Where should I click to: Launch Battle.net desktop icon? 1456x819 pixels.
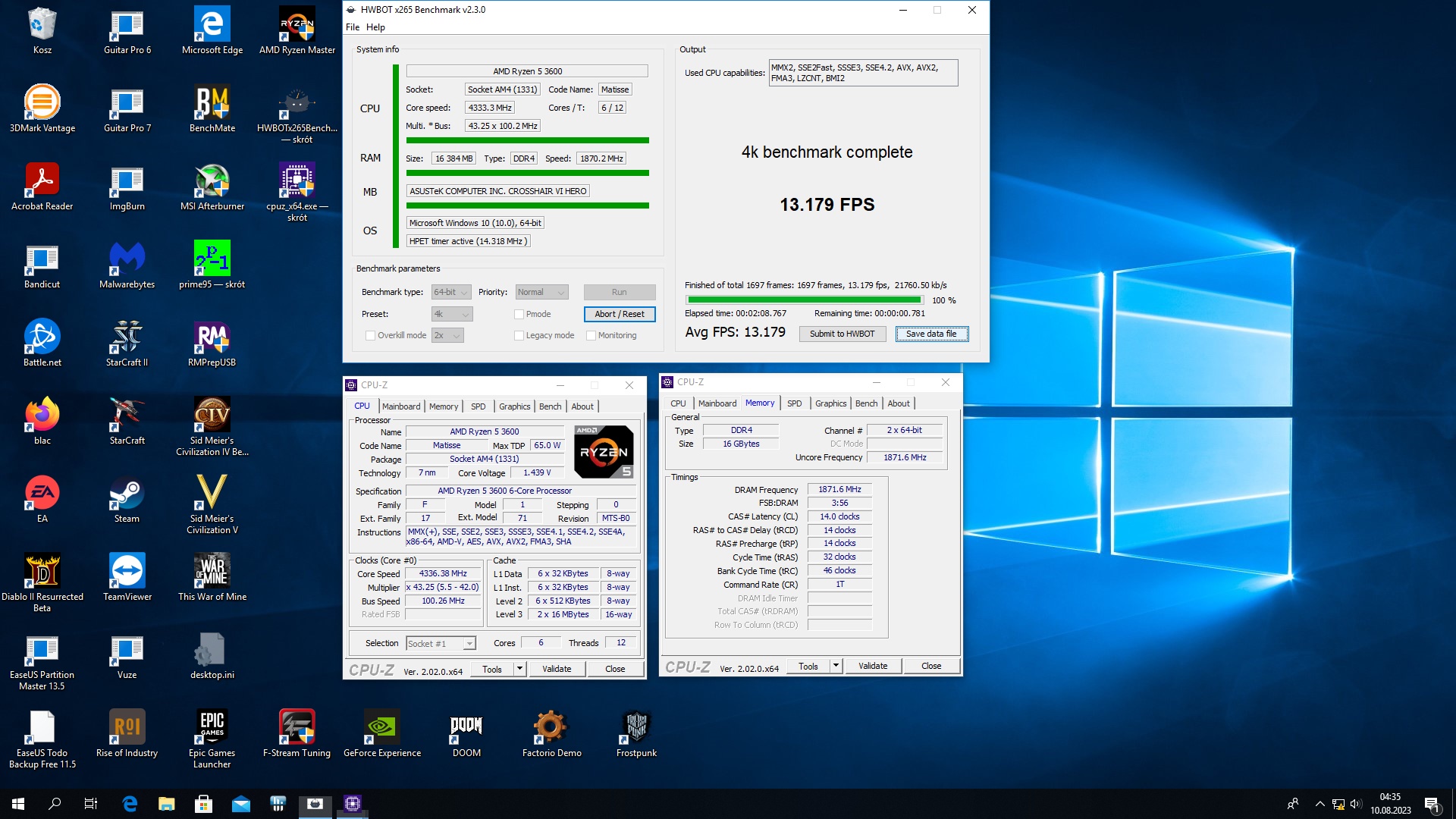[x=42, y=344]
